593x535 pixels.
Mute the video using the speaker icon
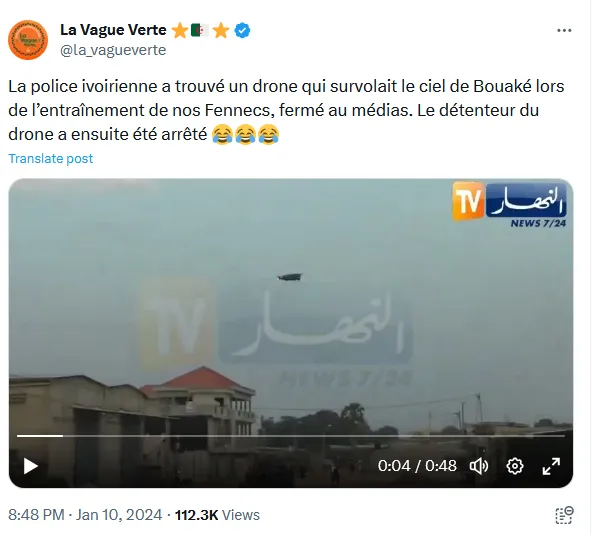[x=479, y=466]
